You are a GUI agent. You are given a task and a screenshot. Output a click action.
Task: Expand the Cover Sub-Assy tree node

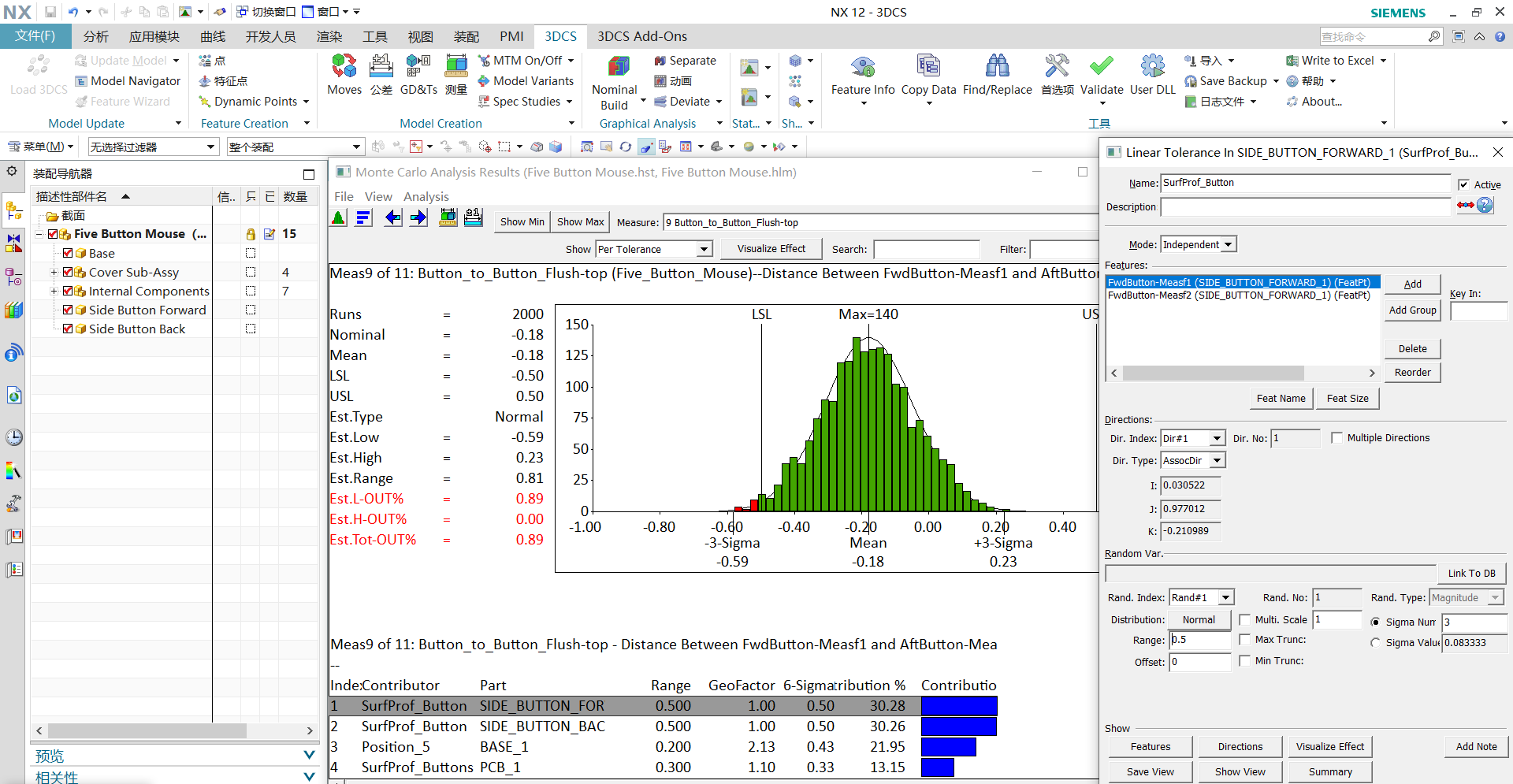(54, 272)
